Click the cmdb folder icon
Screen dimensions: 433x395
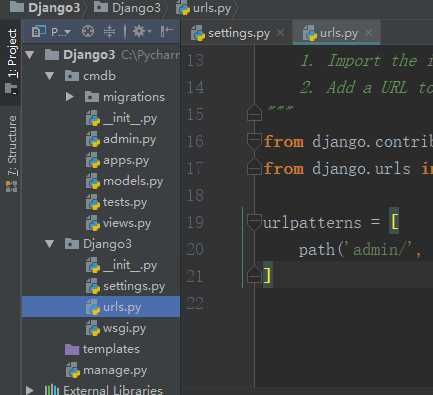[72, 76]
